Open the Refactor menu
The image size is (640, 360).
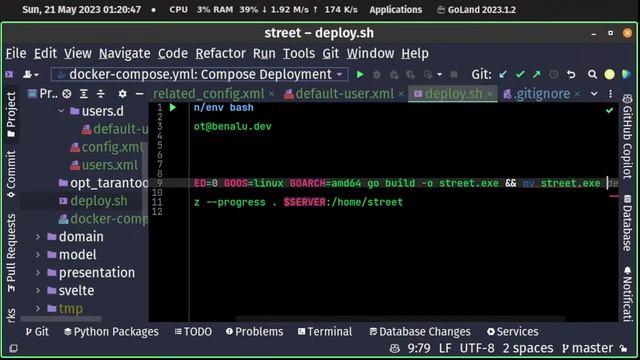pyautogui.click(x=220, y=53)
